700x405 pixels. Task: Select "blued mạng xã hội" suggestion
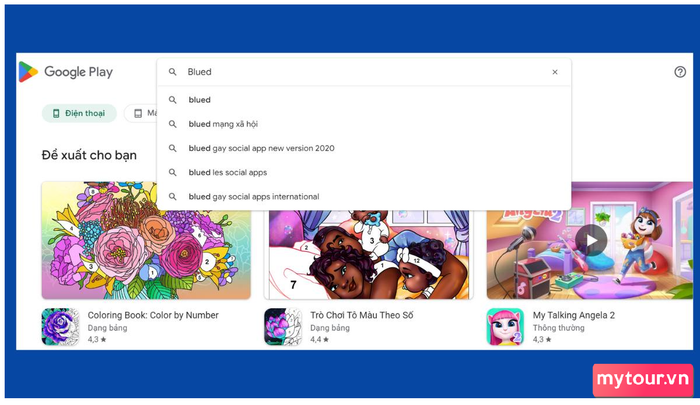coord(364,124)
